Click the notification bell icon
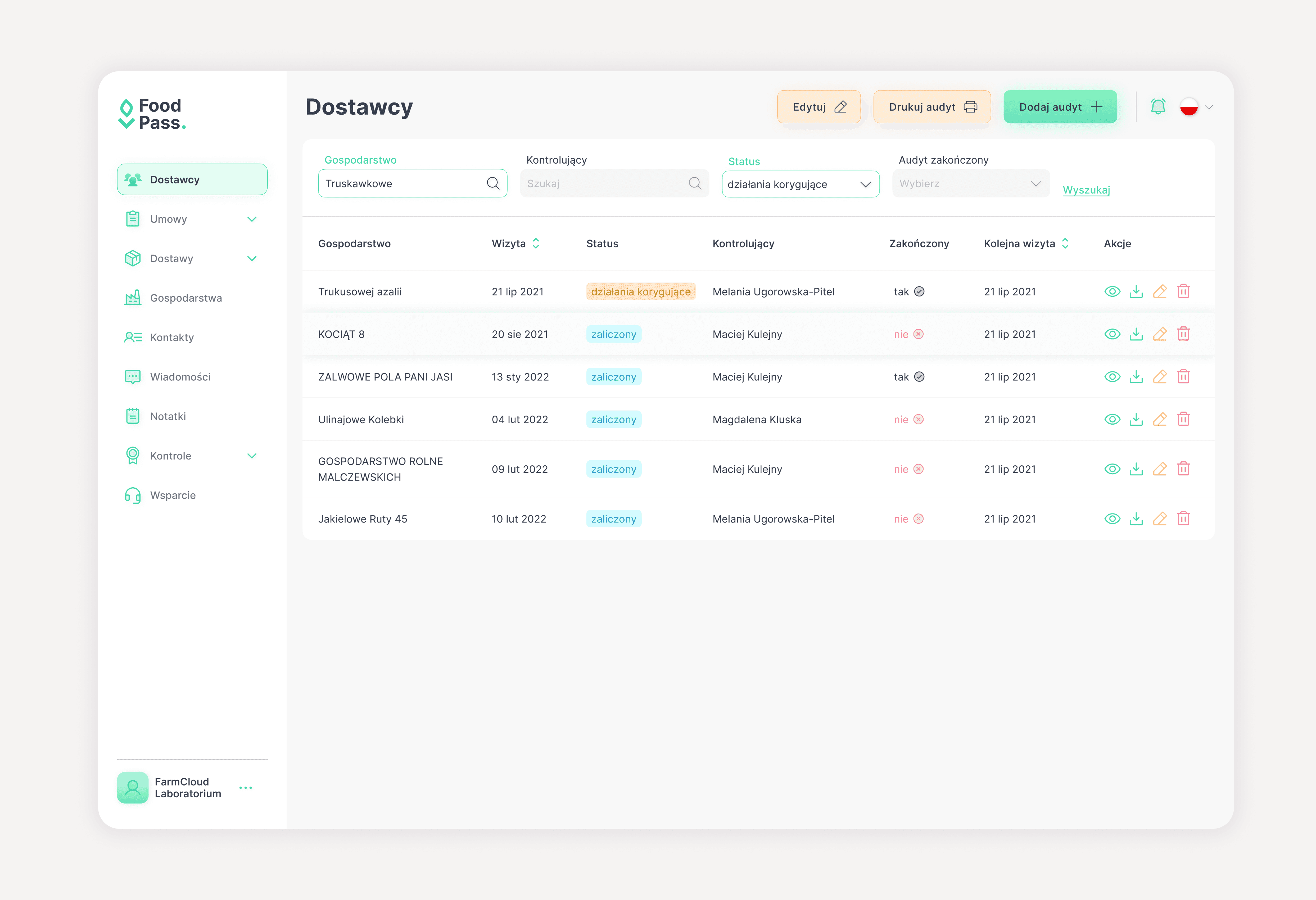This screenshot has height=900, width=1316. click(1157, 106)
